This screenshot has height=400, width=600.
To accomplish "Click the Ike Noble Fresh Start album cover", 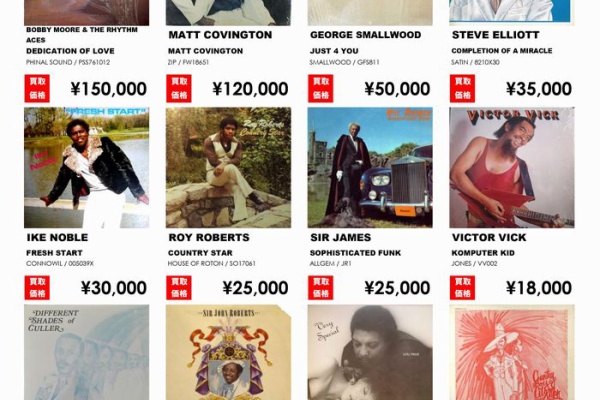I will [x=86, y=168].
